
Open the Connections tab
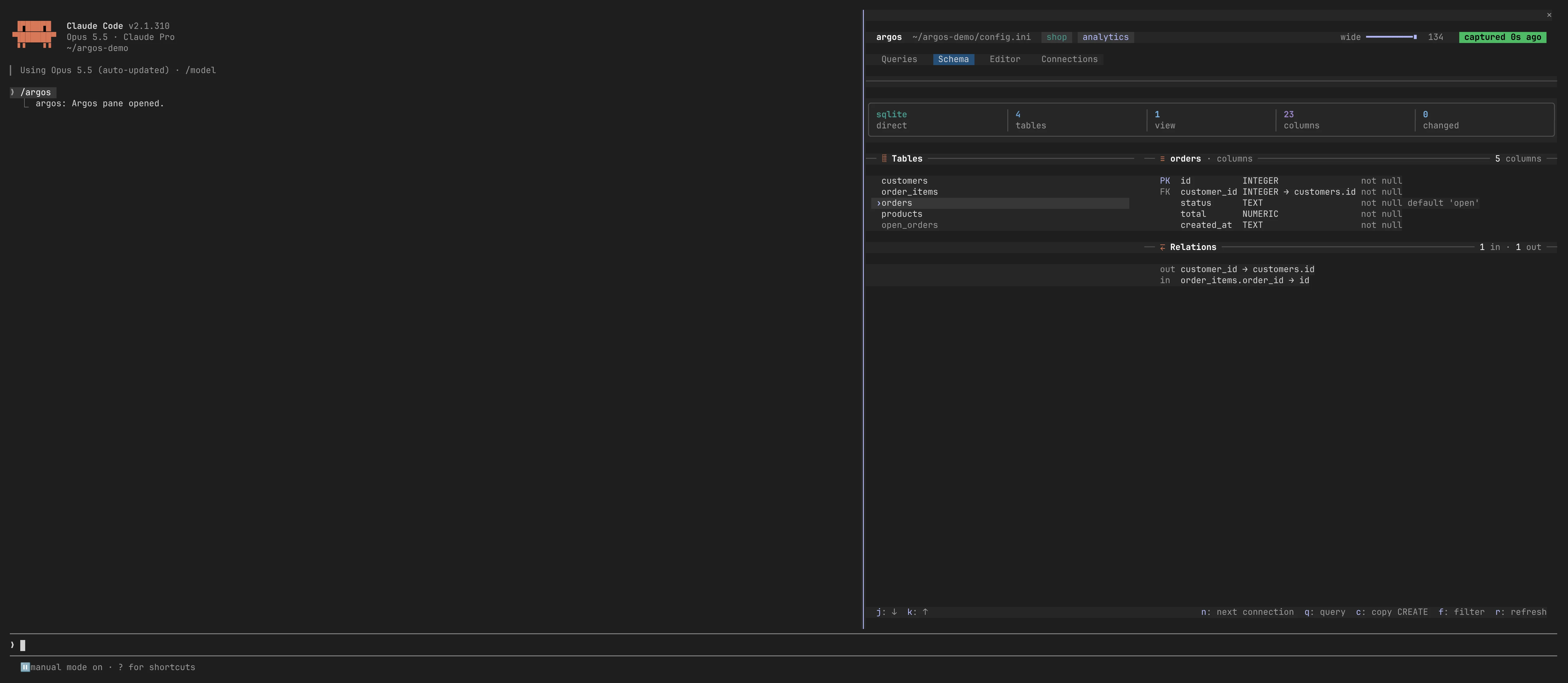coord(1069,59)
